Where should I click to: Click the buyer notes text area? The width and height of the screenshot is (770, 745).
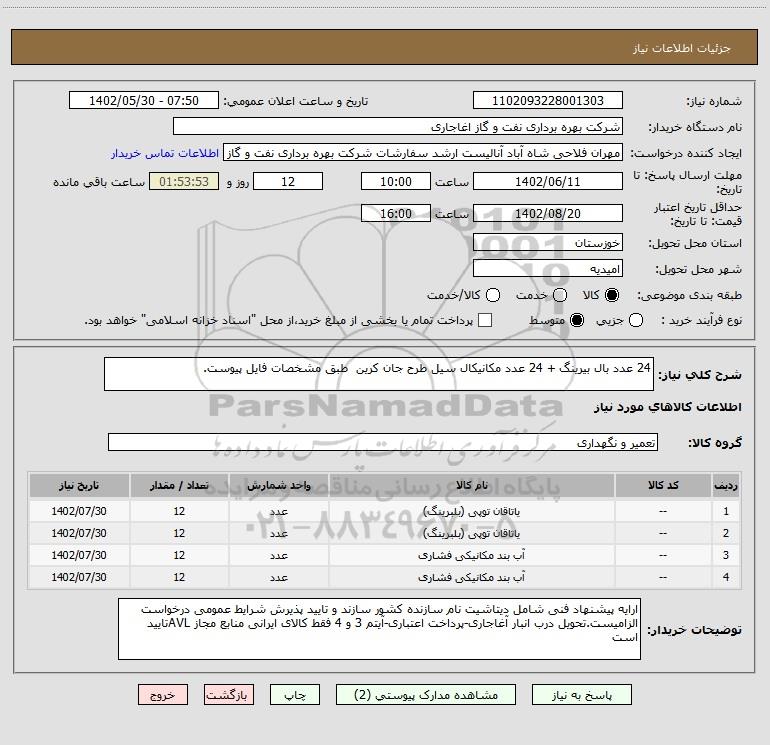coord(379,629)
